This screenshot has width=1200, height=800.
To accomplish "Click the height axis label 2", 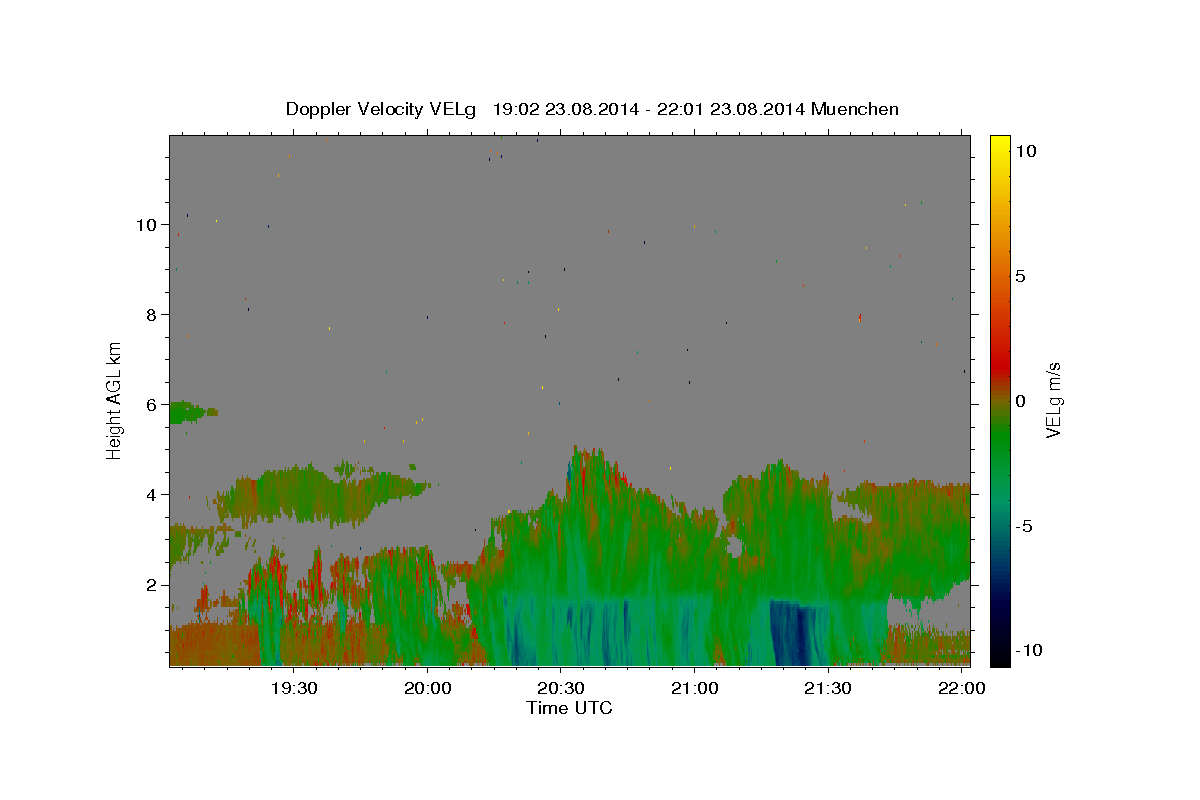I will click(x=151, y=584).
